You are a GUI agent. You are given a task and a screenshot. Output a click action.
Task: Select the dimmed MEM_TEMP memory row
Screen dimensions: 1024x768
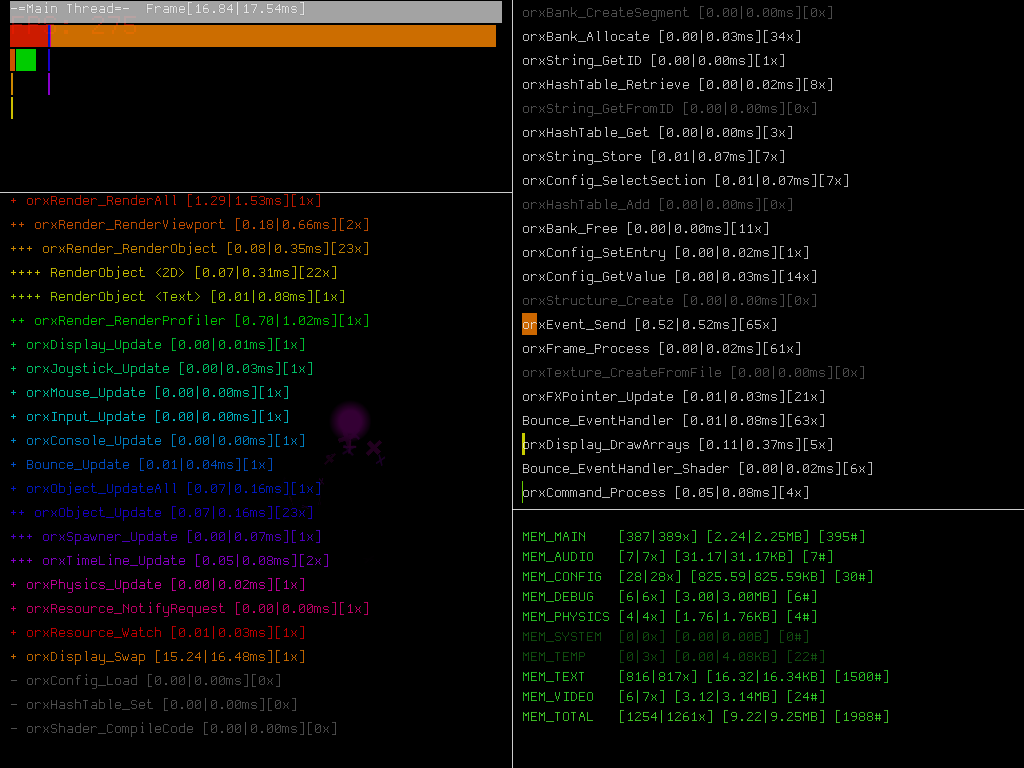(674, 657)
